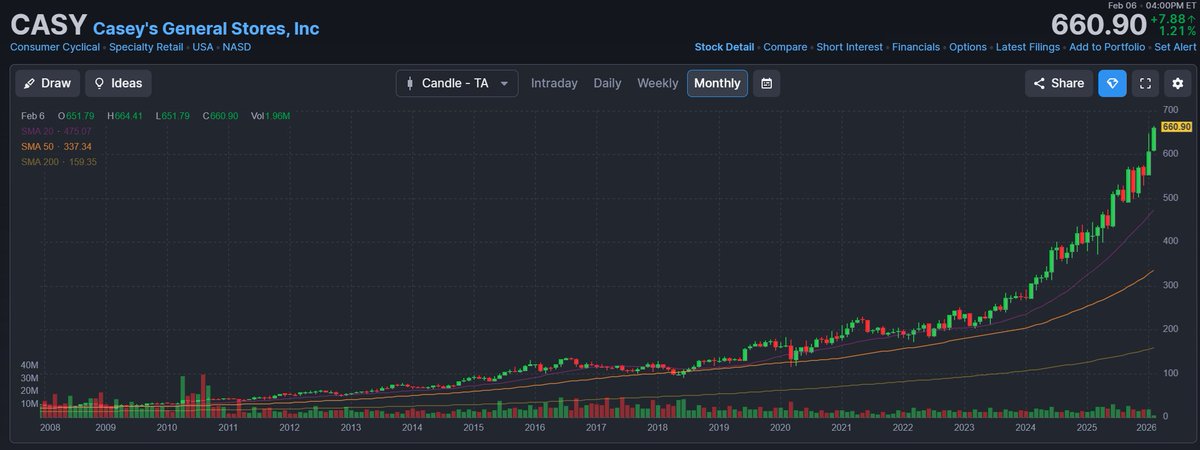Open the chart settings gear
The width and height of the screenshot is (1200, 450).
[1176, 83]
